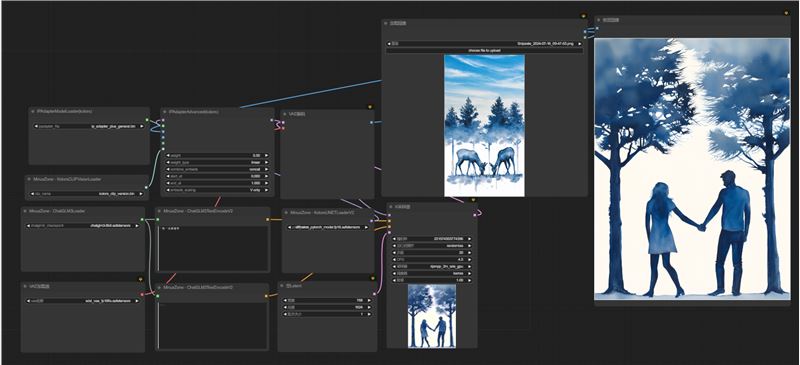Viewport: 800px width, 365px height.
Task: Open the sampler combo showing dpmpp_2m_sde_gpu
Action: tap(432, 266)
